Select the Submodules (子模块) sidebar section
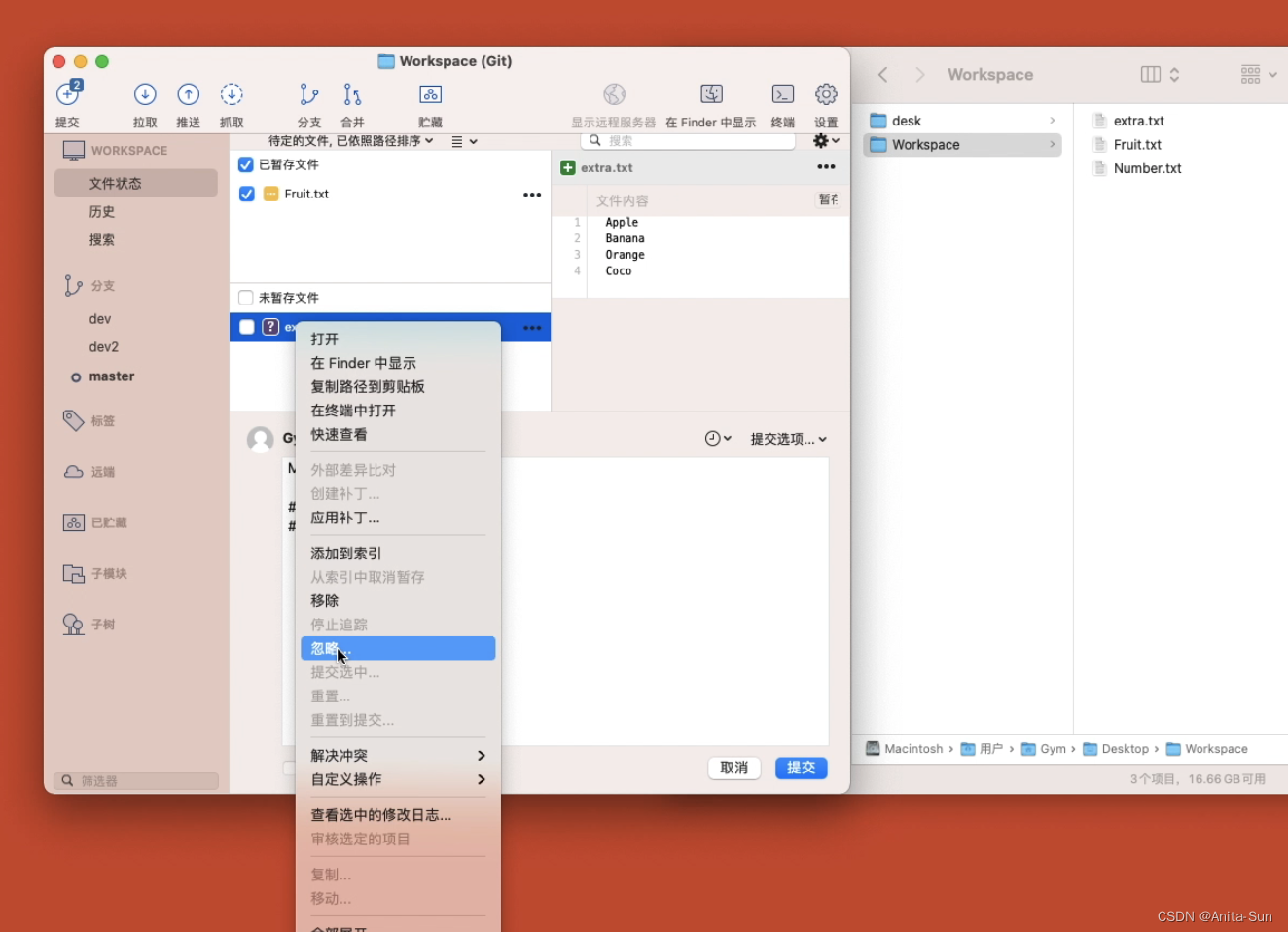Viewport: 1288px width, 932px height. click(95, 574)
